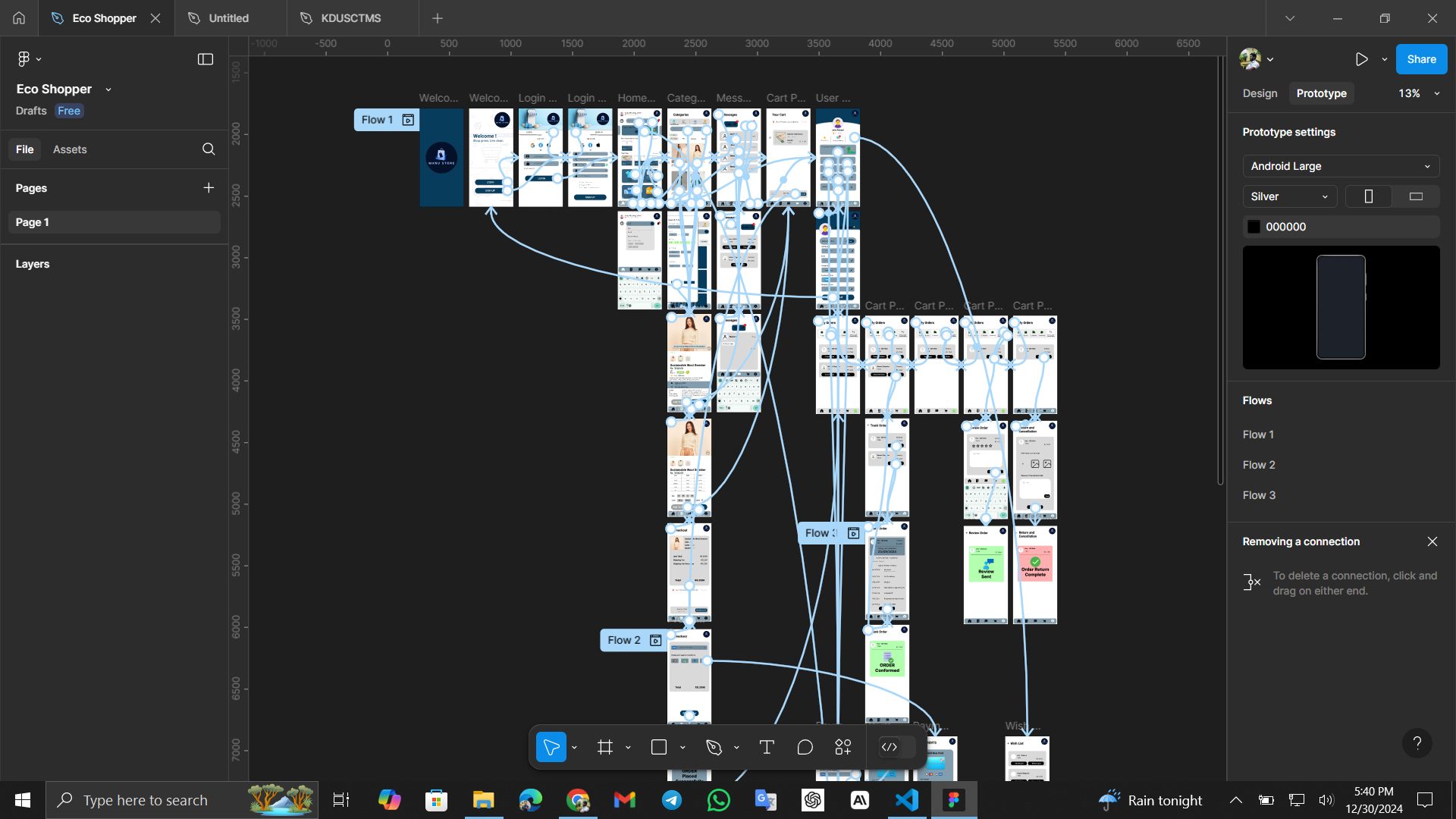Select the Frame tool
This screenshot has width=1456, height=819.
coord(605,748)
